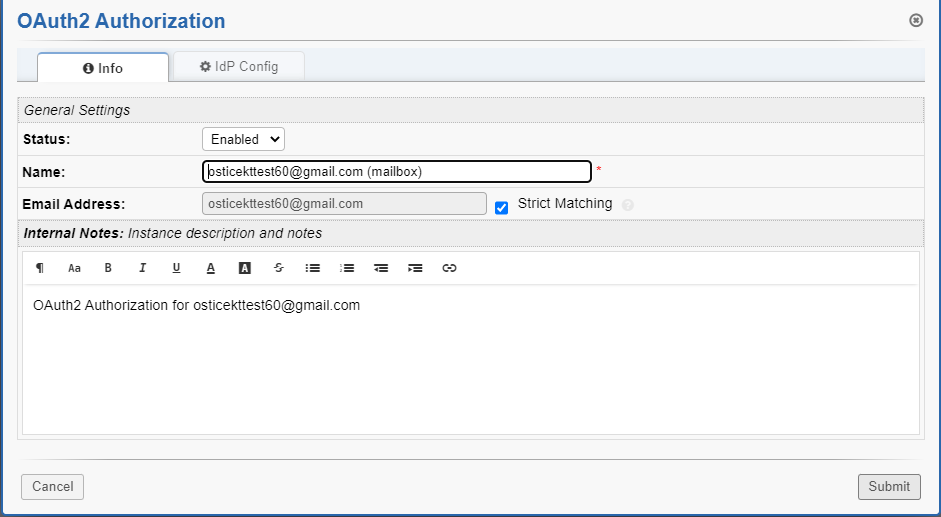941x517 pixels.
Task: Insert an ordered numbered list
Action: (347, 268)
